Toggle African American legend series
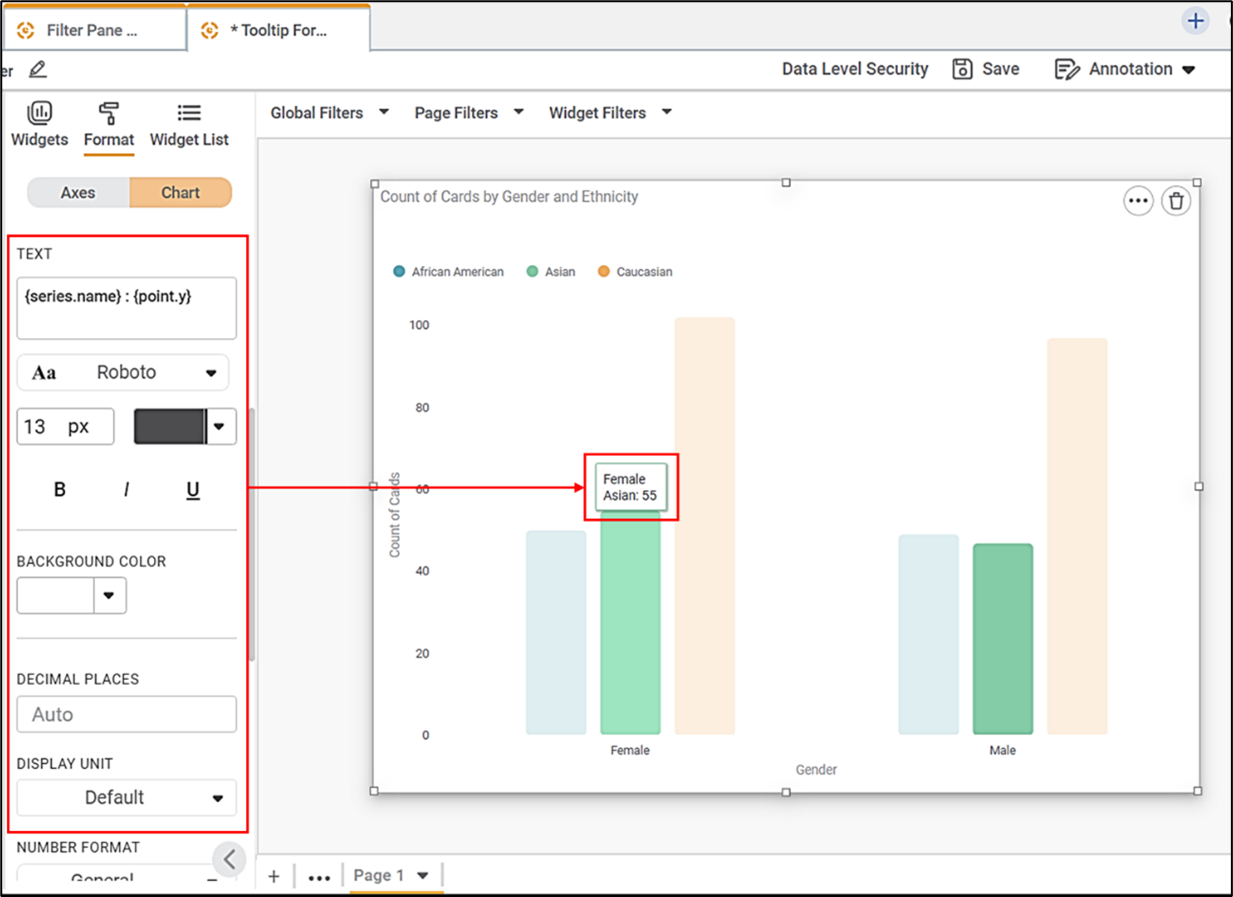 [449, 272]
